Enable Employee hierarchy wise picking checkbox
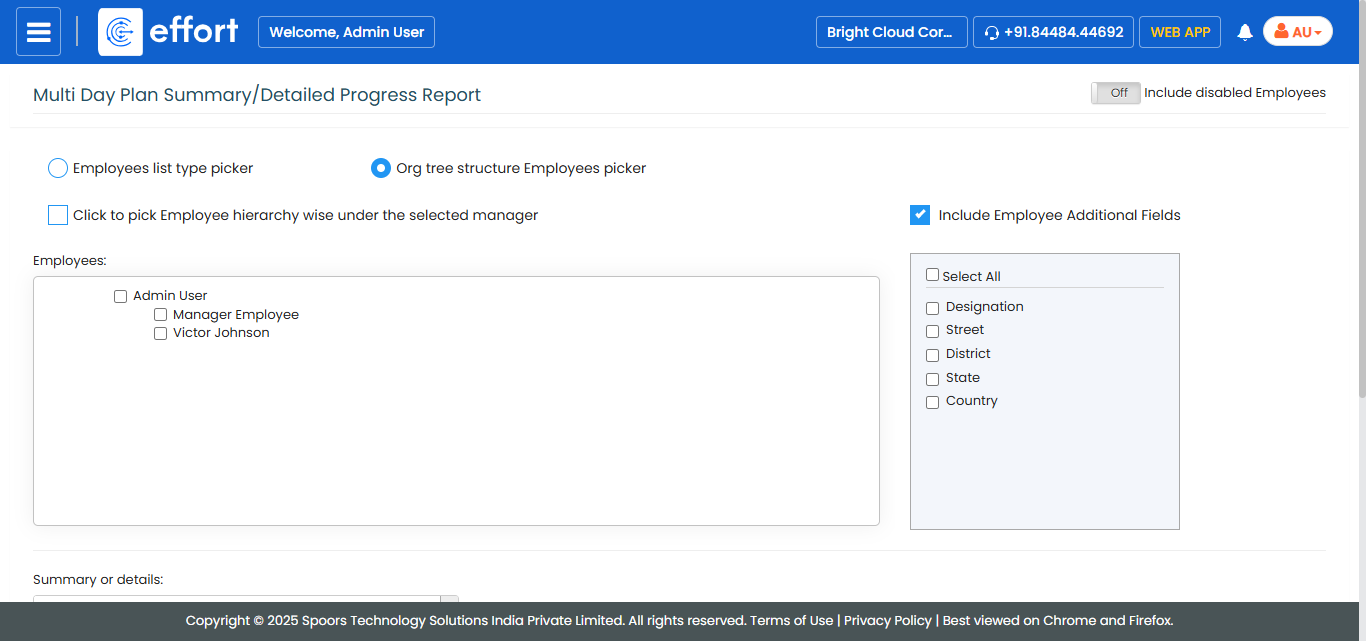 pyautogui.click(x=58, y=215)
